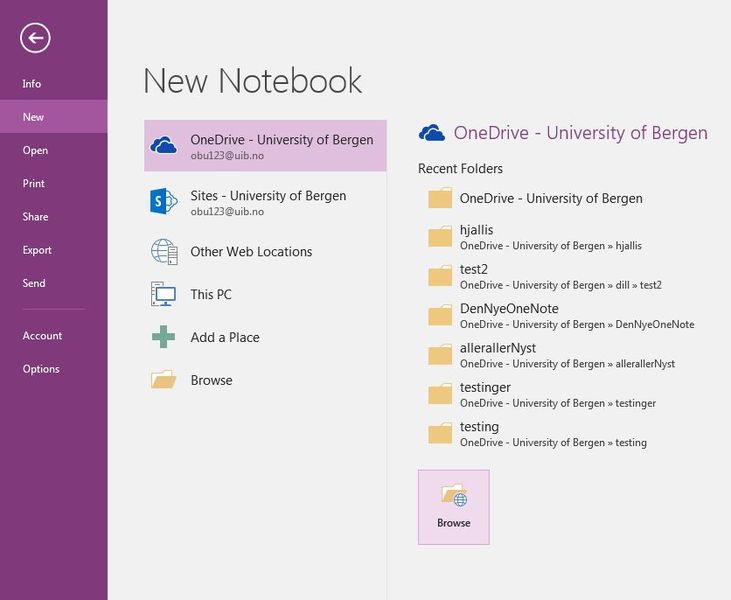
Task: Click the path text 'dill » test2'
Action: (638, 285)
